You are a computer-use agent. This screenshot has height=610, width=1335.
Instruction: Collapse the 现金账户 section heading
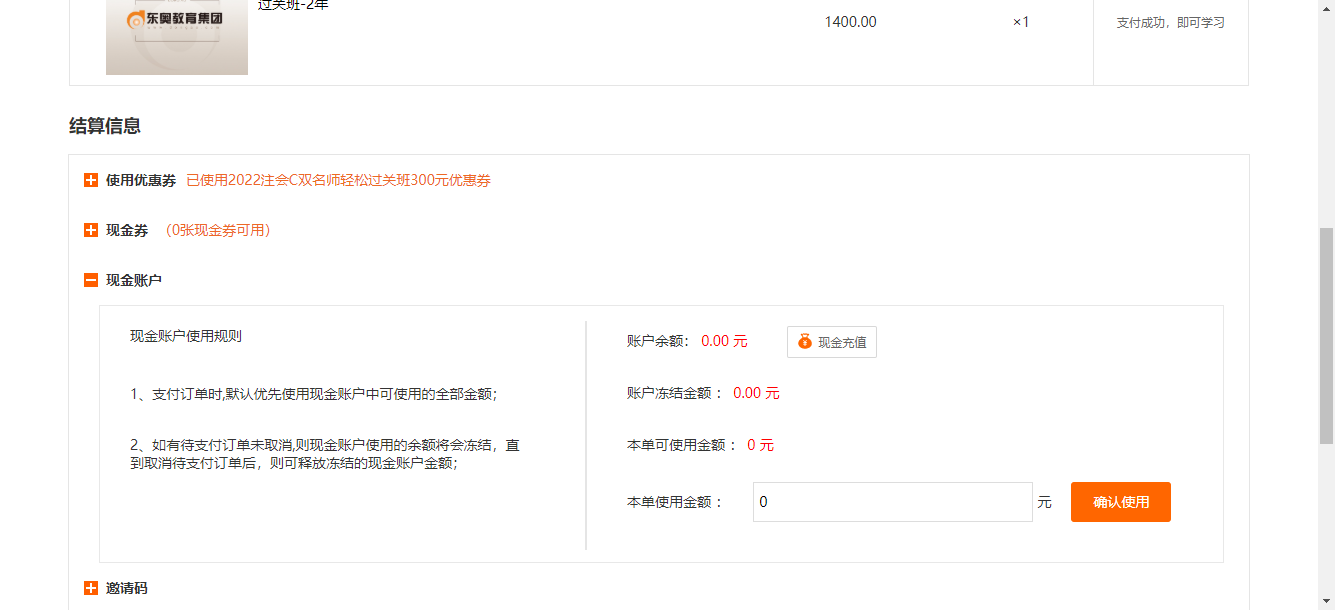coord(134,281)
